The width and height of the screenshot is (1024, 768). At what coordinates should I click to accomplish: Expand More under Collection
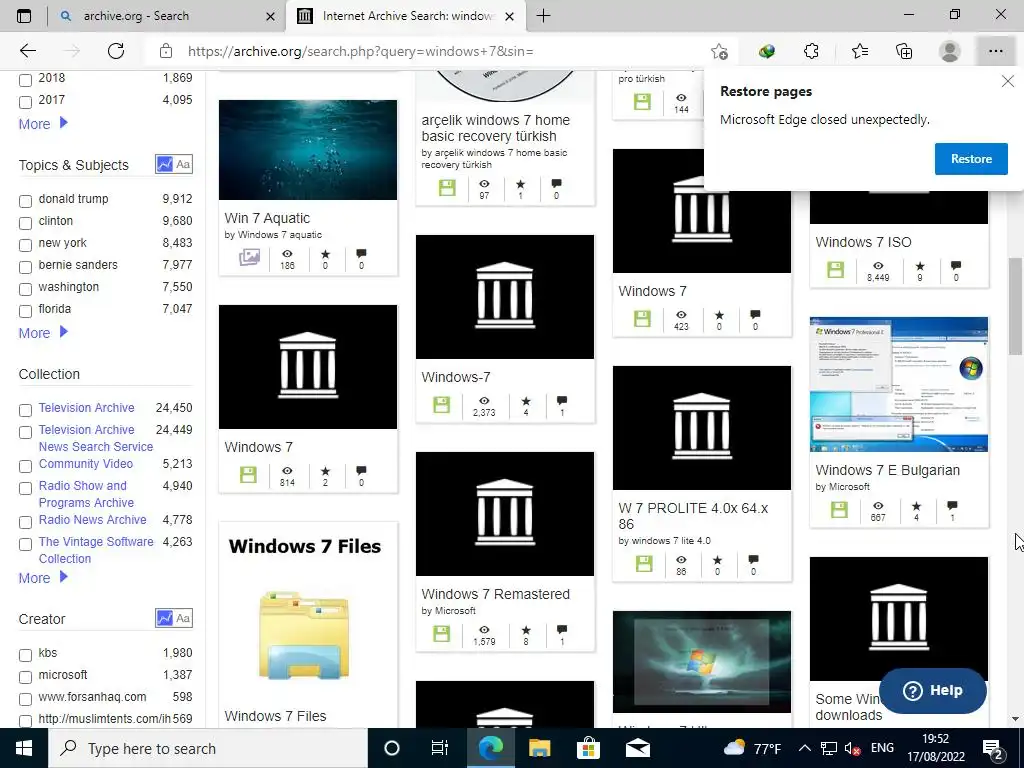click(x=43, y=578)
